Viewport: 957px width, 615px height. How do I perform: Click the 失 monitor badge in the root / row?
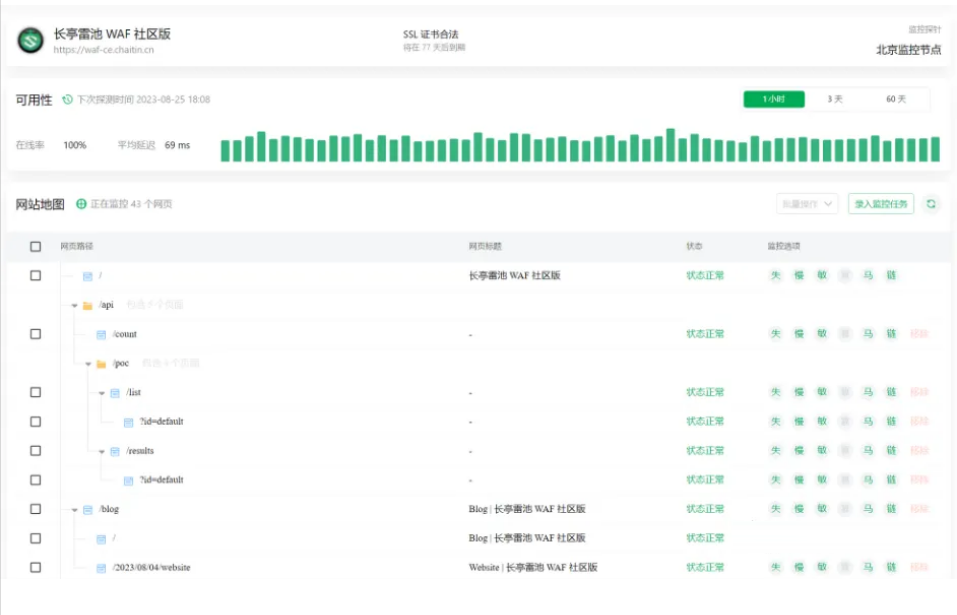pyautogui.click(x=775, y=276)
